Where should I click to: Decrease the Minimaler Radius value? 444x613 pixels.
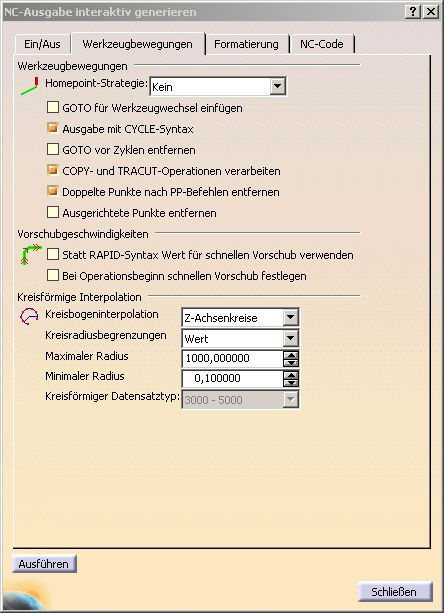[291, 382]
